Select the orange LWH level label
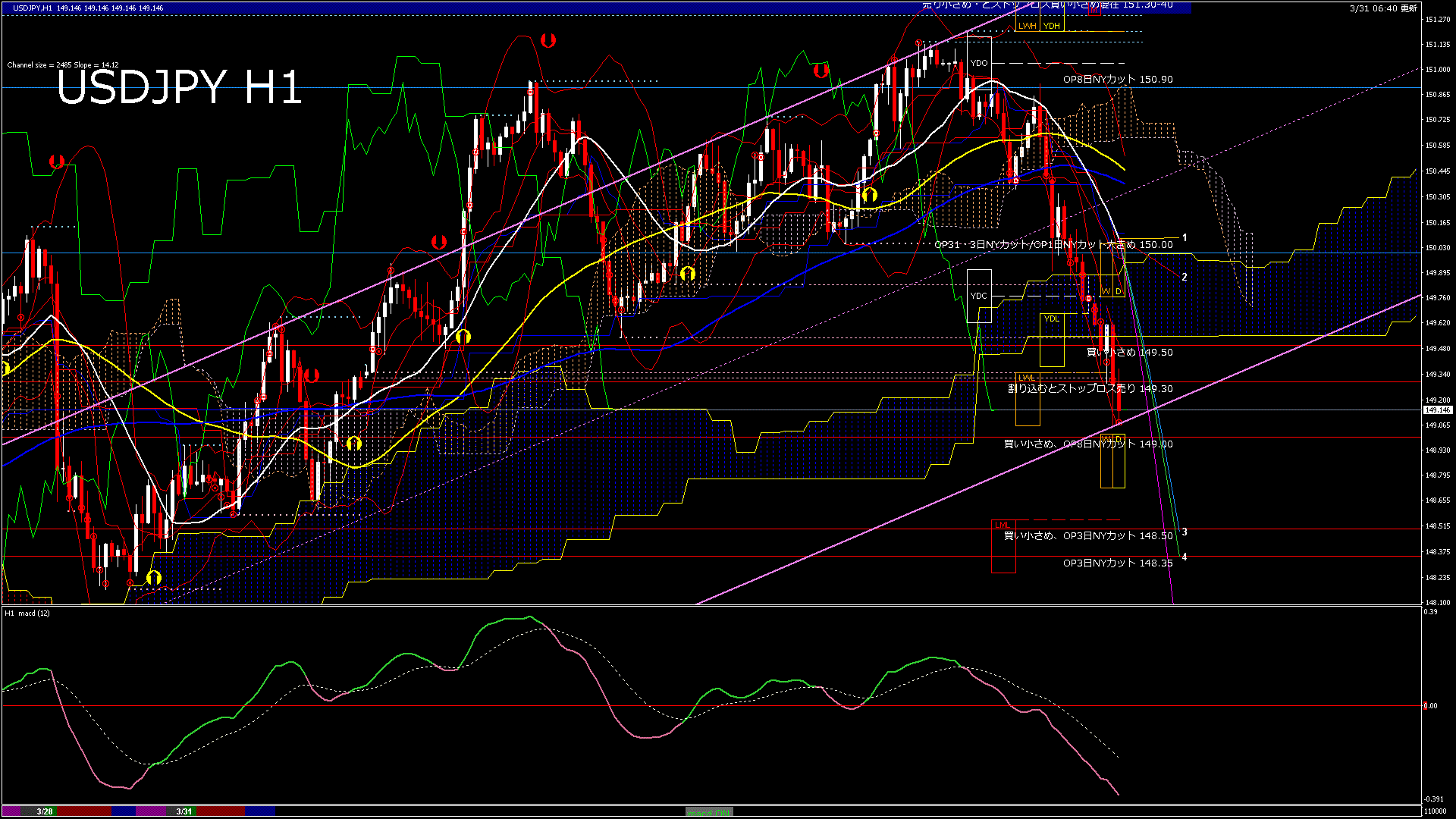This screenshot has width=1456, height=819. pyautogui.click(x=1027, y=26)
